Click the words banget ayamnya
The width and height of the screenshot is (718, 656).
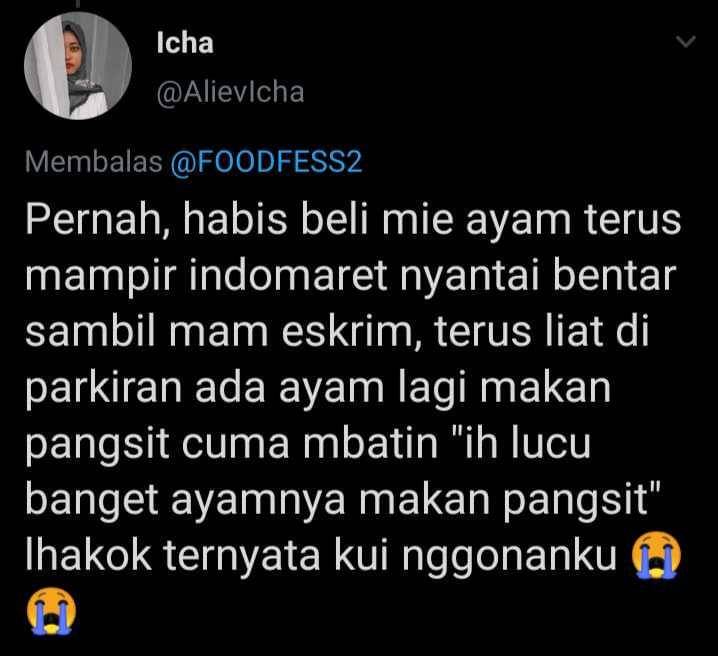tap(185, 500)
